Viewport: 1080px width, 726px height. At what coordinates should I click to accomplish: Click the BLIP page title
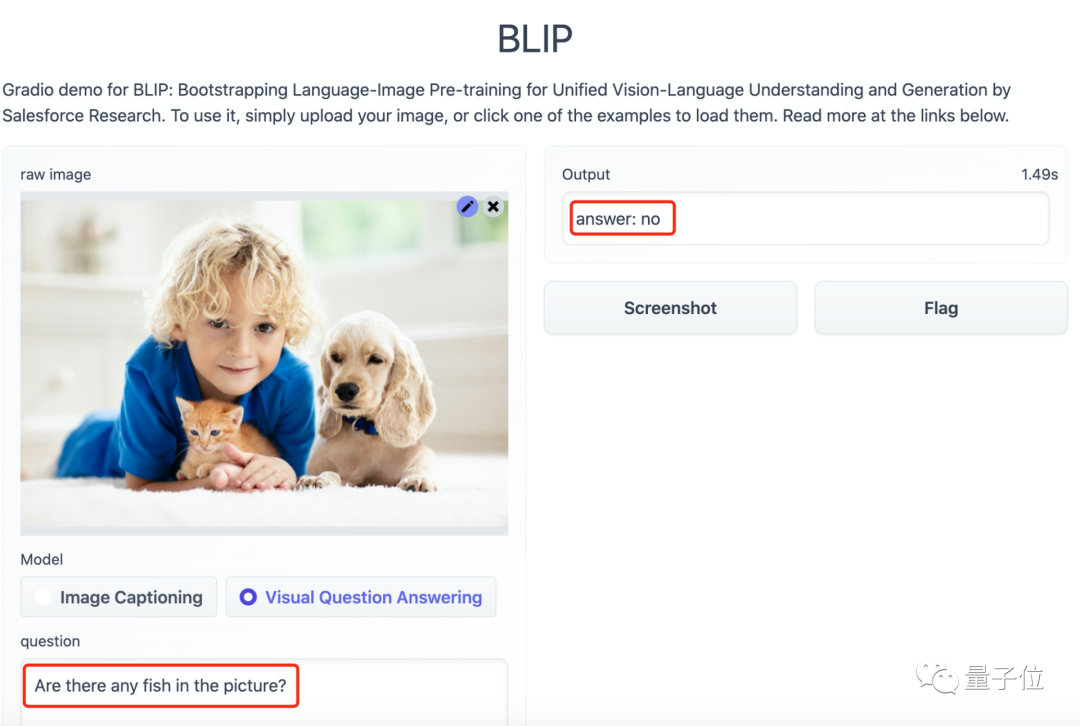click(x=535, y=39)
